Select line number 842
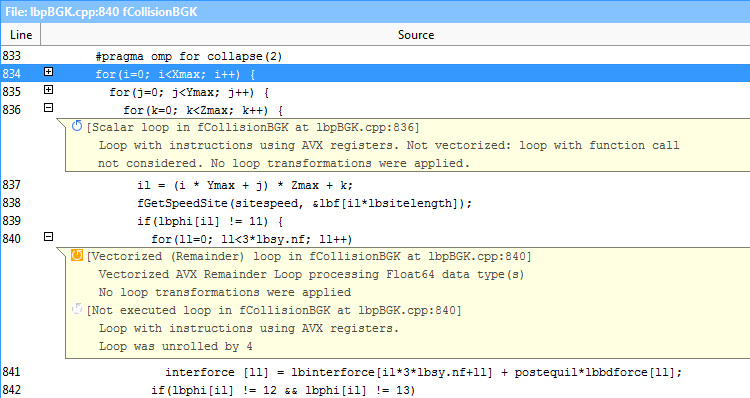Screen dimensions: 750x398 pos(11,390)
